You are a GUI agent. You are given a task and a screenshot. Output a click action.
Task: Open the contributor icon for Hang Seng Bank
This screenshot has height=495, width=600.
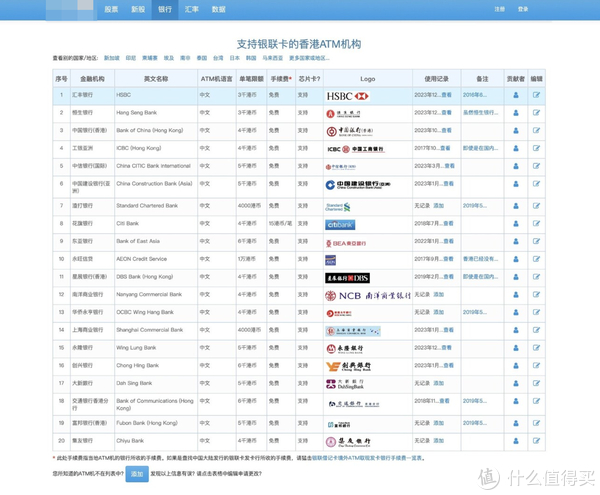pos(516,114)
